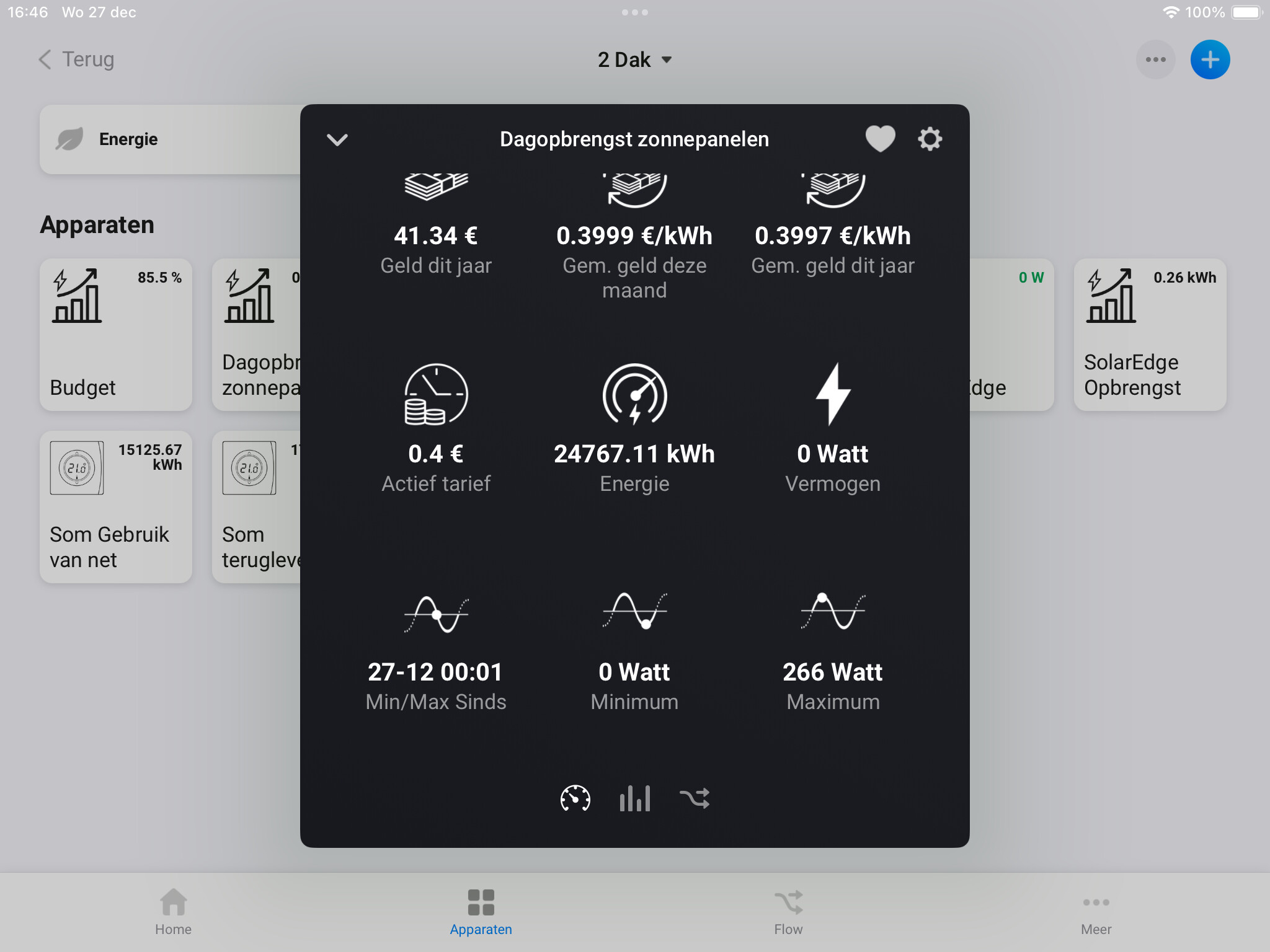Tap the Vermogen lightning bolt icon
Image resolution: width=1270 pixels, height=952 pixels.
pyautogui.click(x=832, y=394)
